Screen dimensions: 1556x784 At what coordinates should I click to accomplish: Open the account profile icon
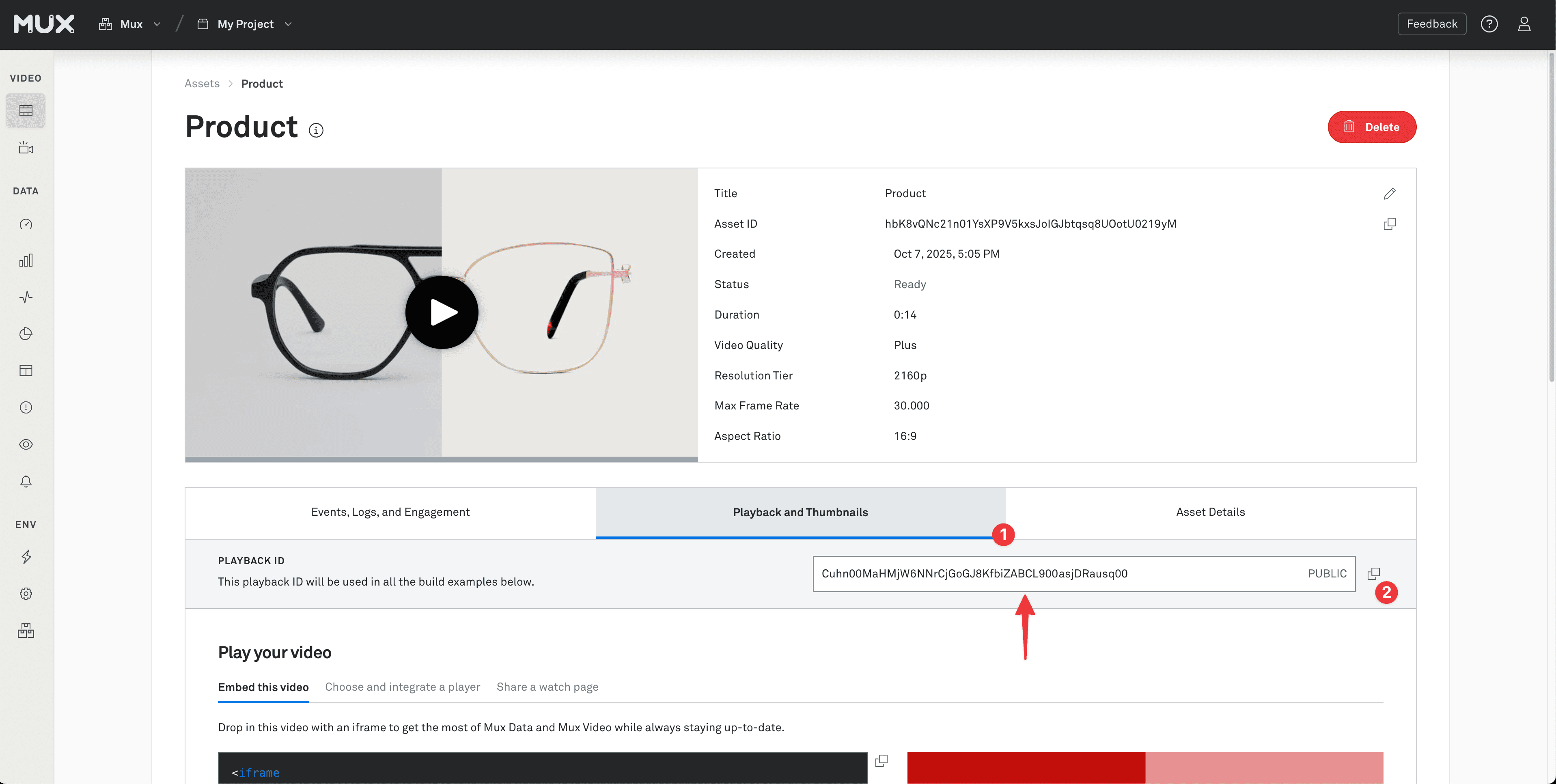click(1525, 24)
